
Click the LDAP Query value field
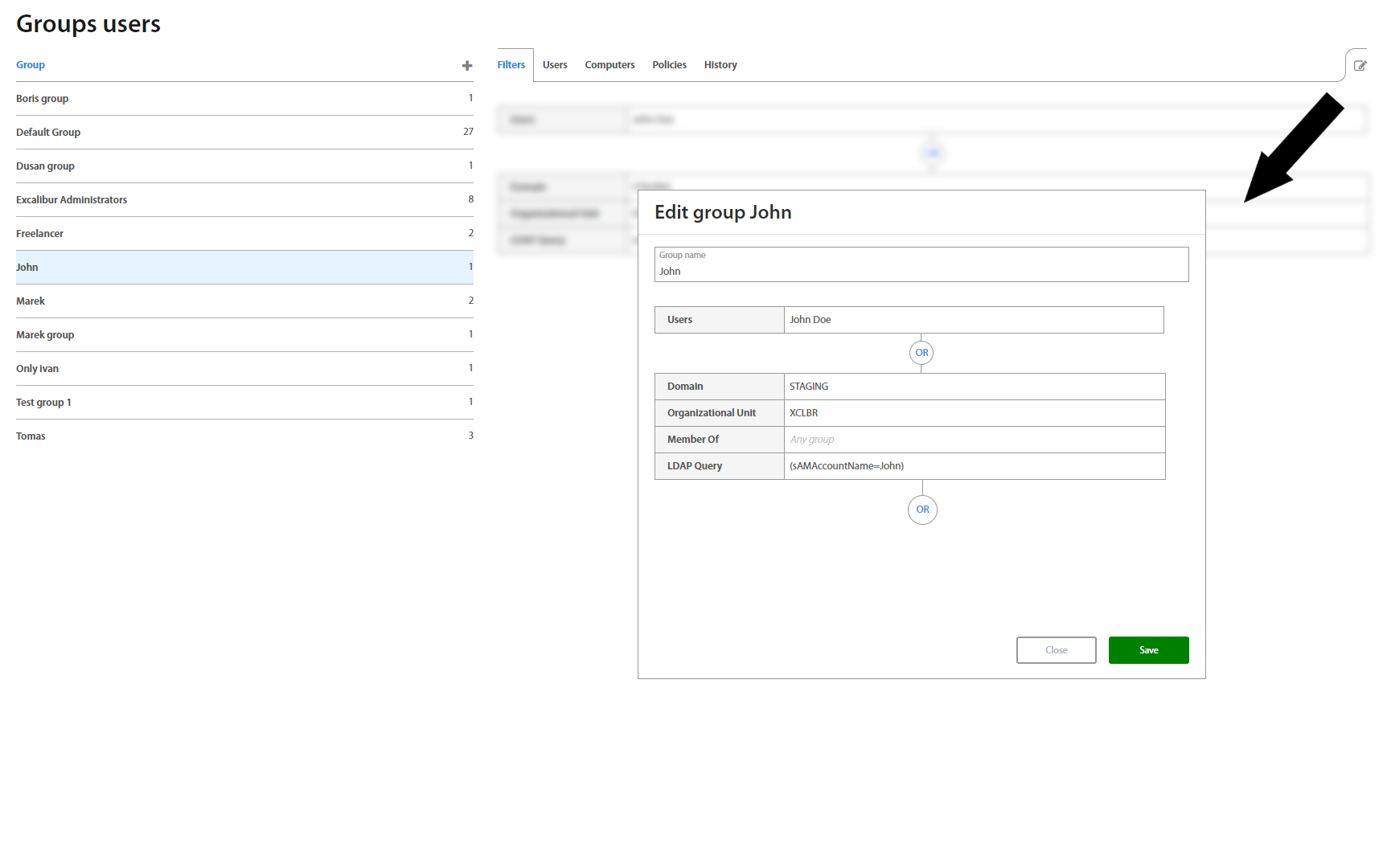(x=974, y=466)
